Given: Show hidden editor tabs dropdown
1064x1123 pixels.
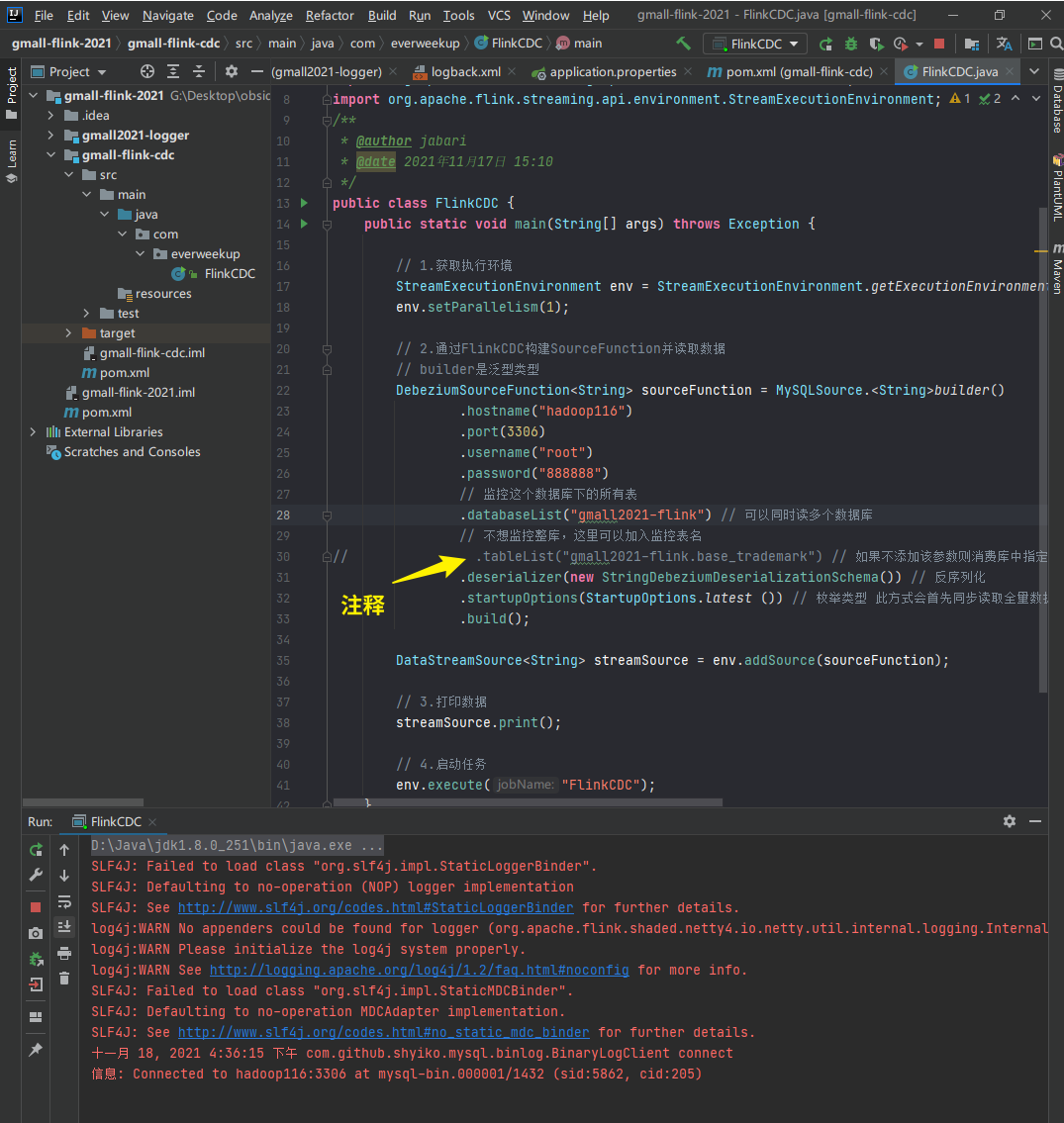Looking at the screenshot, I should click(1034, 71).
